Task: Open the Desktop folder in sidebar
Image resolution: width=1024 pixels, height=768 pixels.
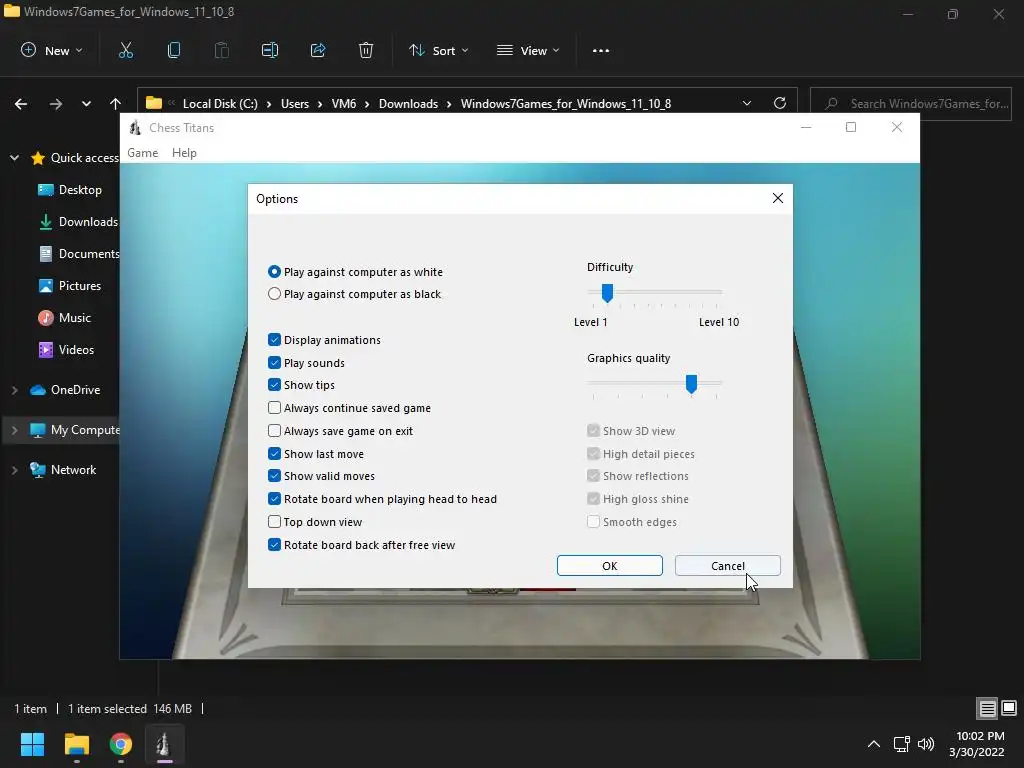Action: coord(80,189)
